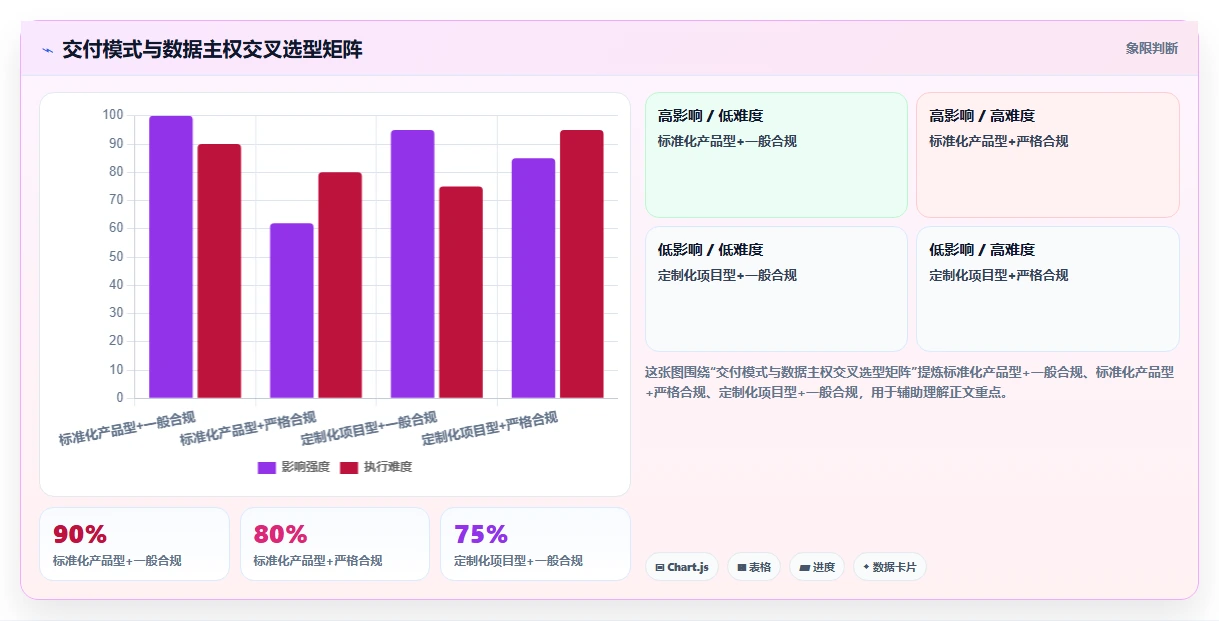The width and height of the screenshot is (1219, 621).
Task: Click red bar for 定制化项目型+一般合规
Action: pyautogui.click(x=461, y=292)
